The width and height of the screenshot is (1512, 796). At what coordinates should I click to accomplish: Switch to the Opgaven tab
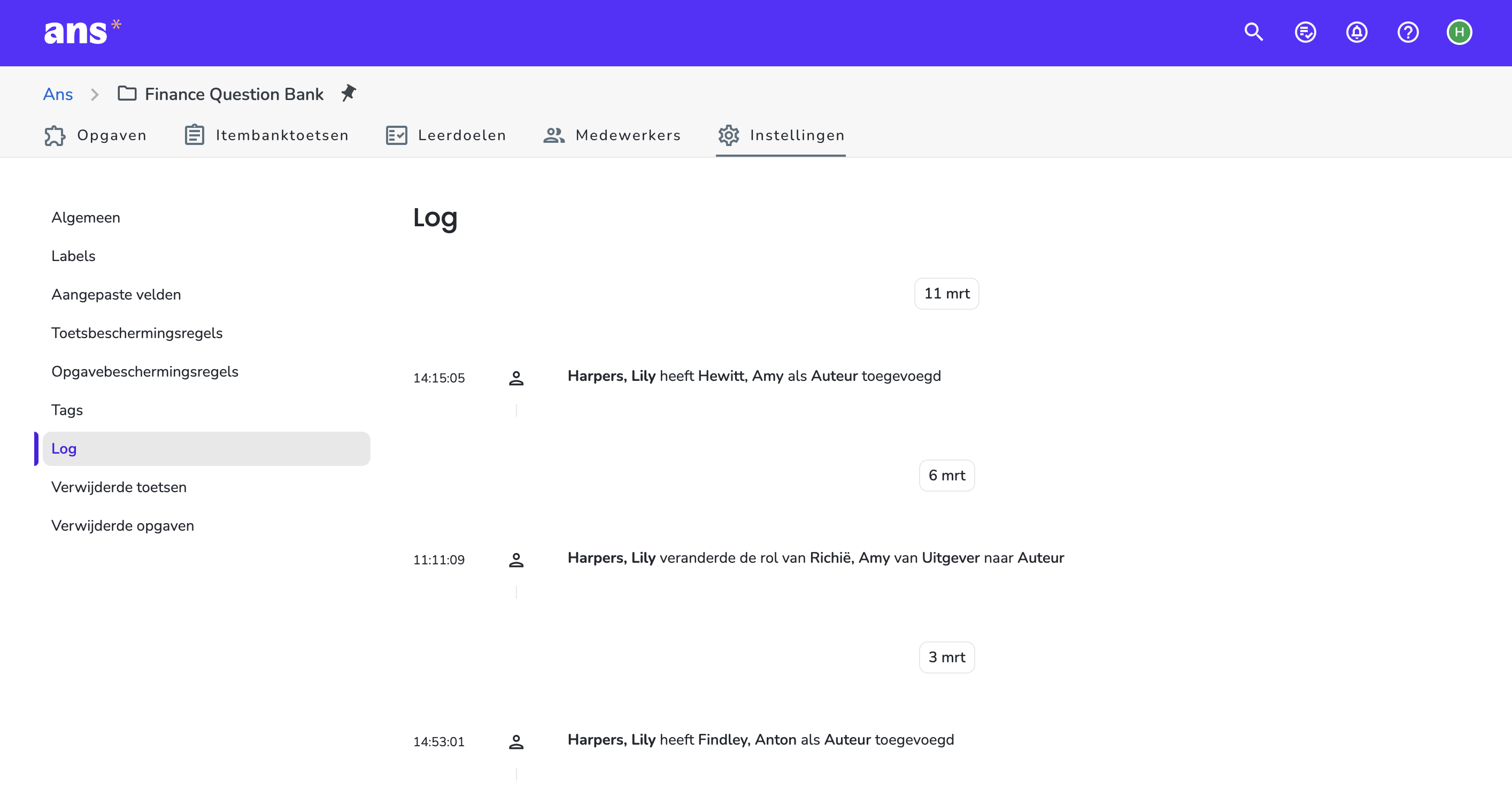[x=95, y=136]
